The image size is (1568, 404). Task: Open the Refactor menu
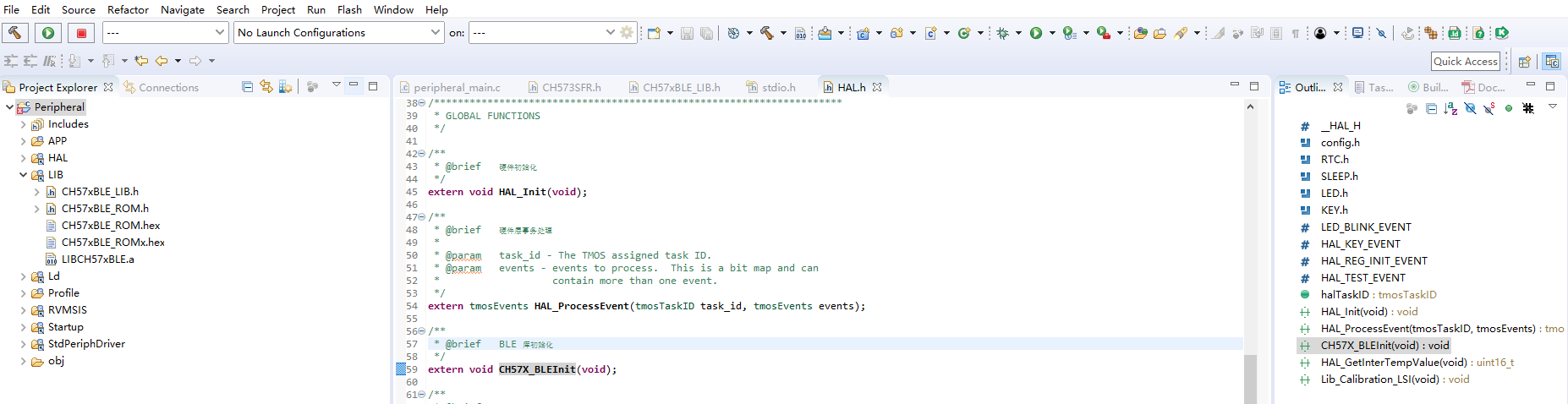128,9
